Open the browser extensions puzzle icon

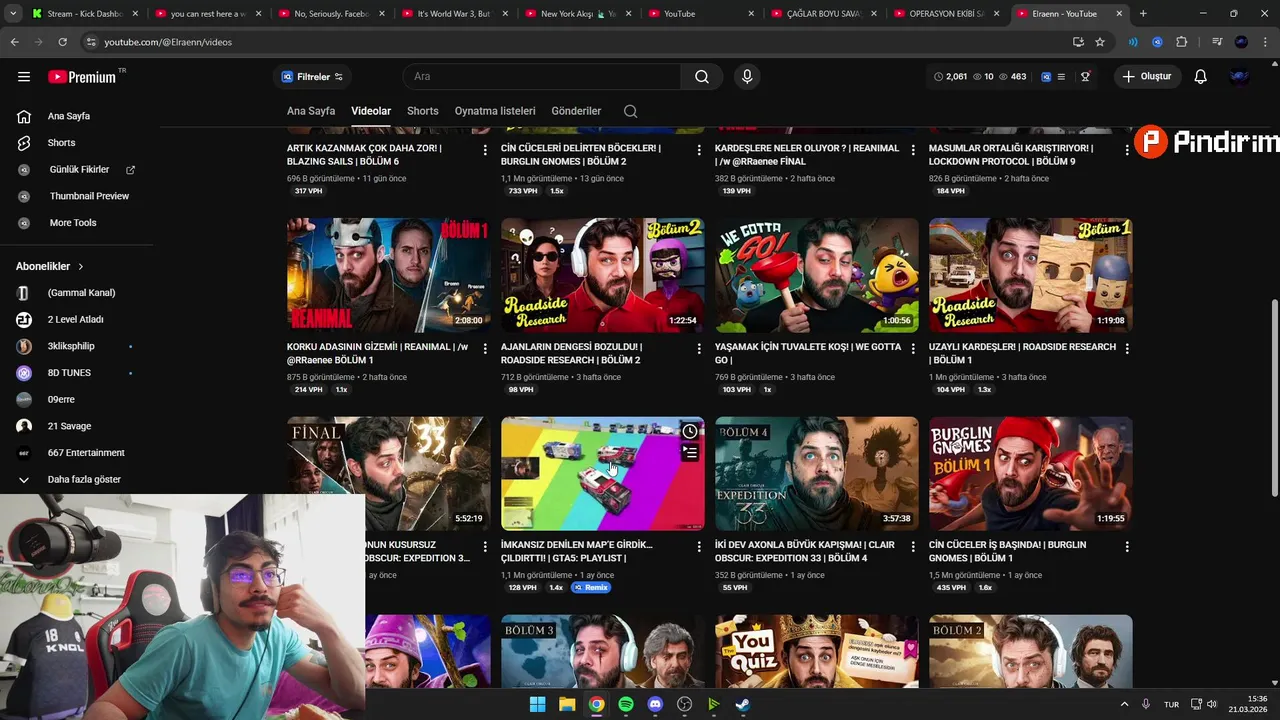1182,42
